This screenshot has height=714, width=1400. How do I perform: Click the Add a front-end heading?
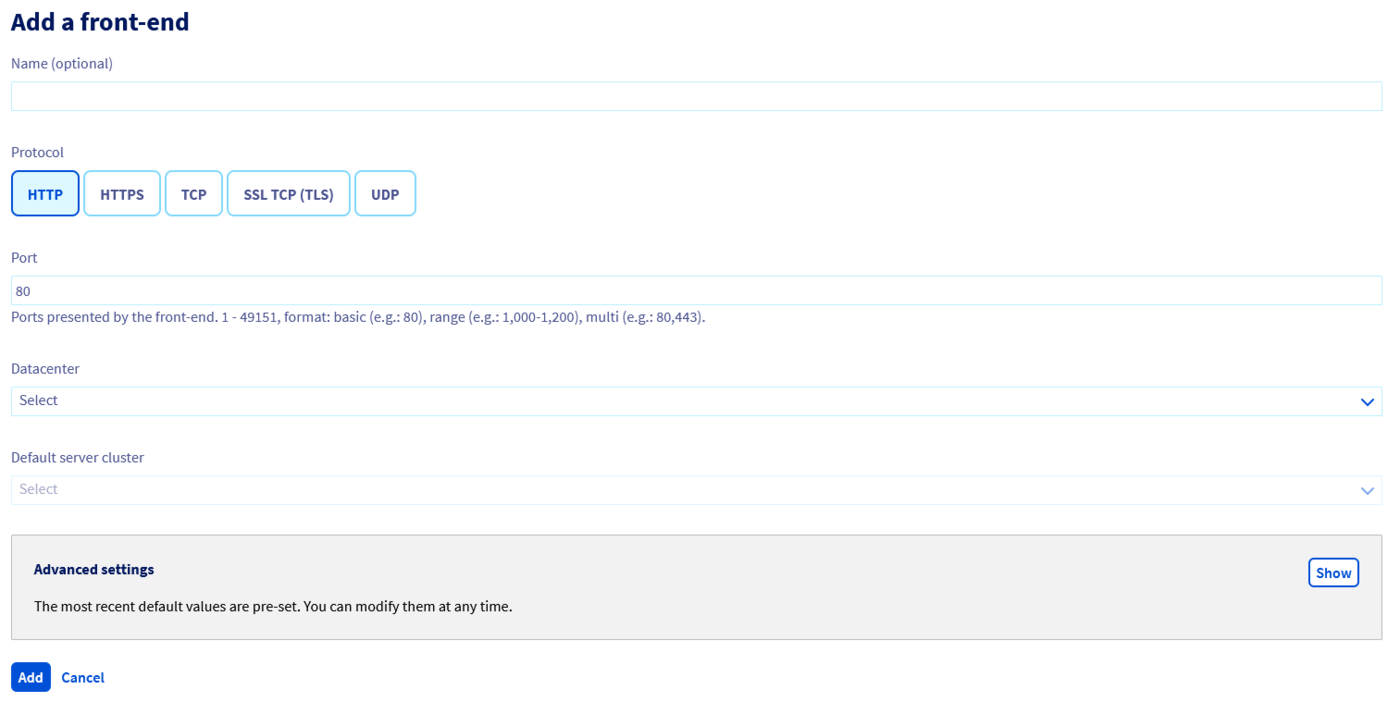[100, 21]
